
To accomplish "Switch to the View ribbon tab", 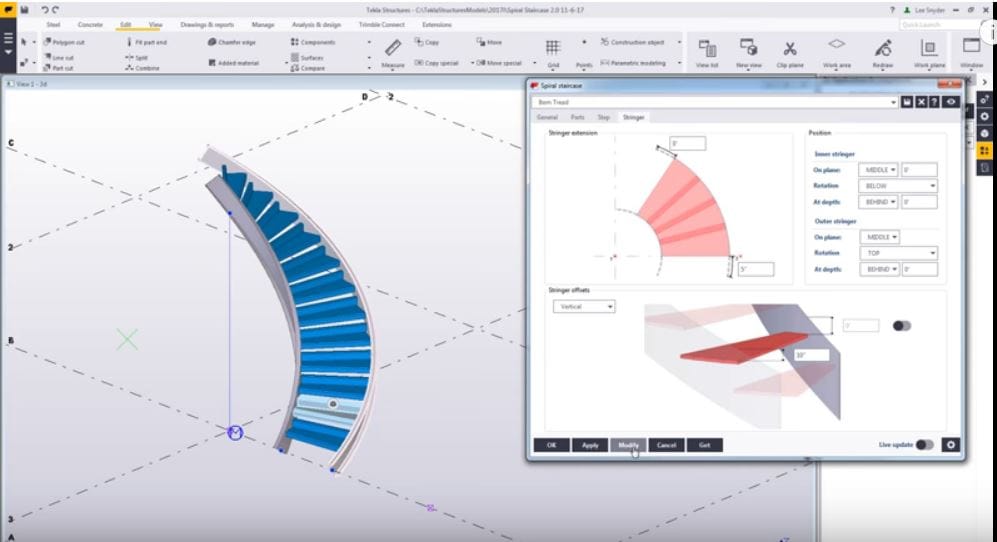I will coord(156,25).
